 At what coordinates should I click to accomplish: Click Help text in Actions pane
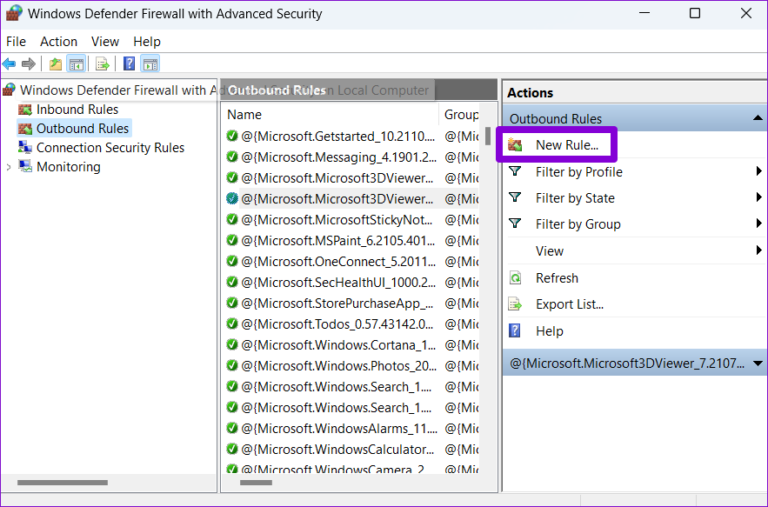point(550,331)
